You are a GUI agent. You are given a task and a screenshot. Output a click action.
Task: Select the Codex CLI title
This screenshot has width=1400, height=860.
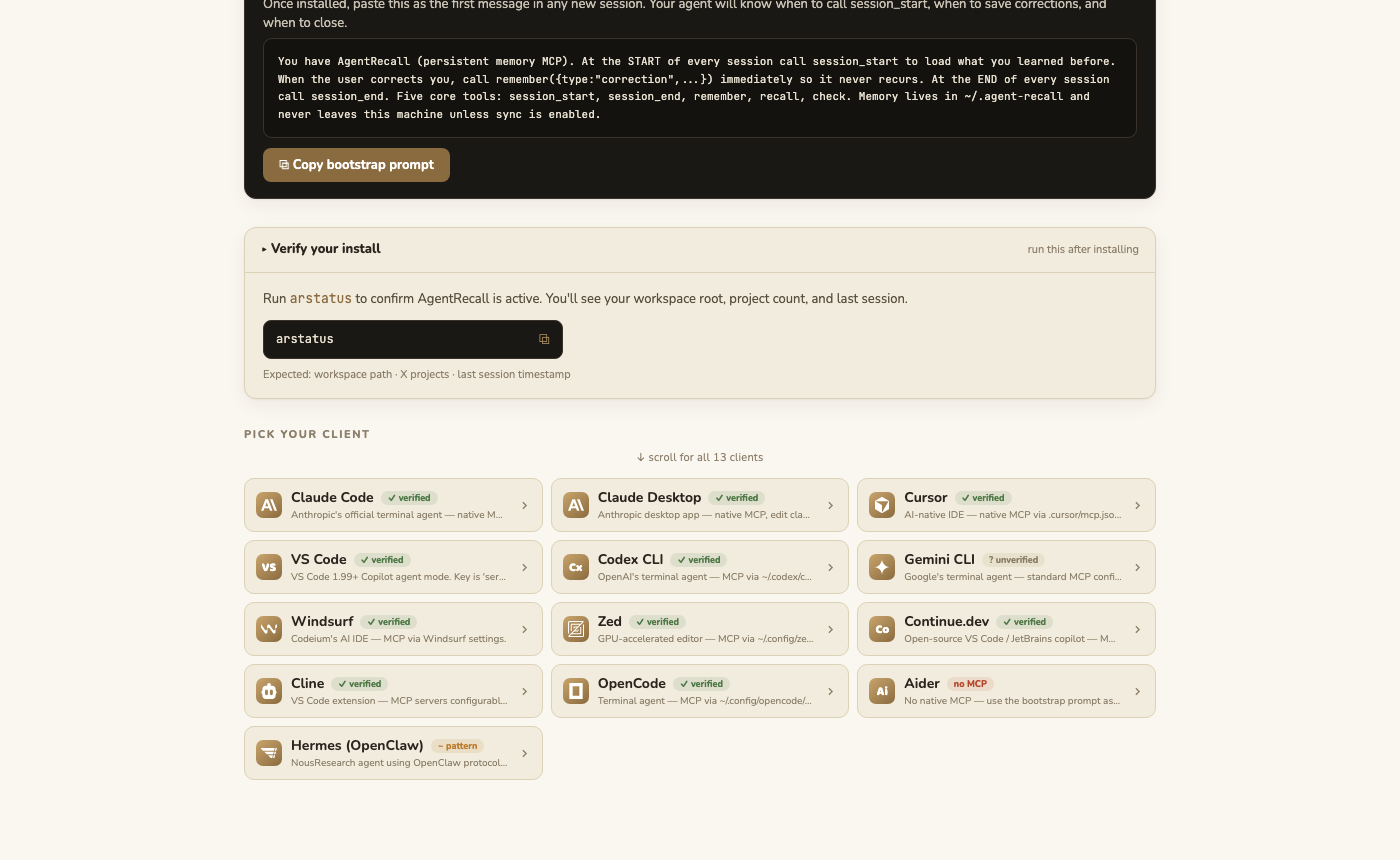(630, 559)
